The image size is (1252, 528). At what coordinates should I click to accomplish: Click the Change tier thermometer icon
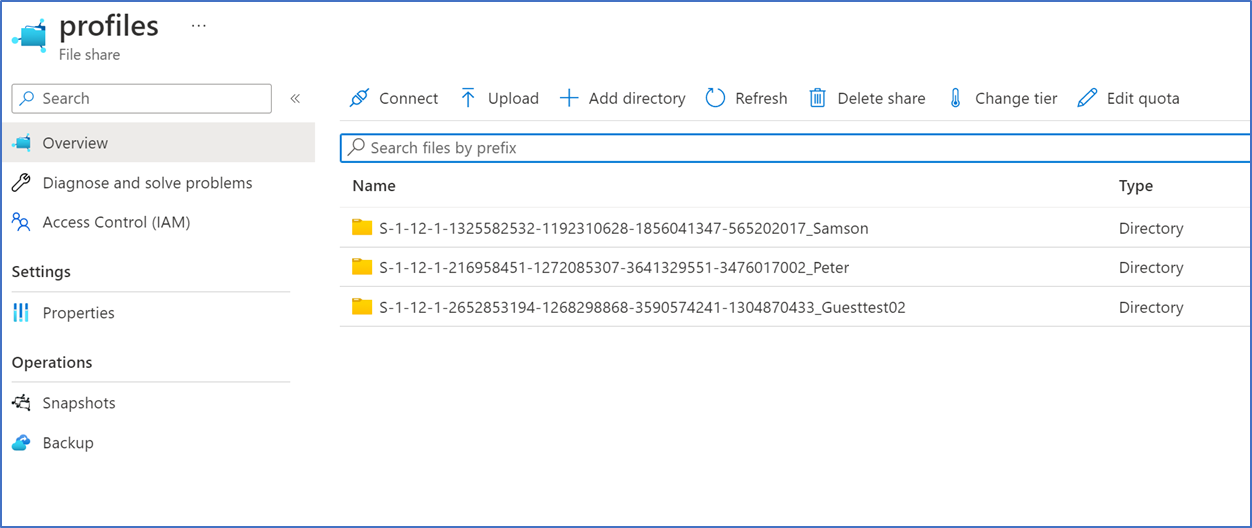tap(955, 98)
